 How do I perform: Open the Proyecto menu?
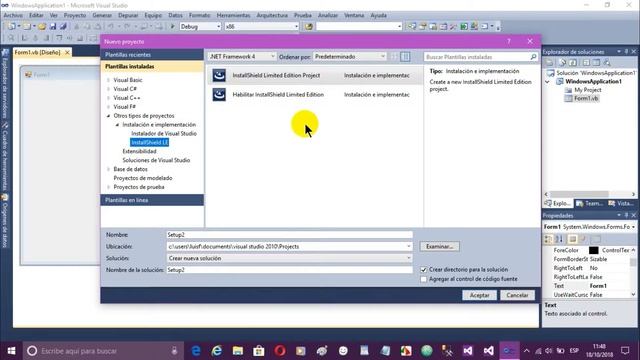[x=75, y=15]
